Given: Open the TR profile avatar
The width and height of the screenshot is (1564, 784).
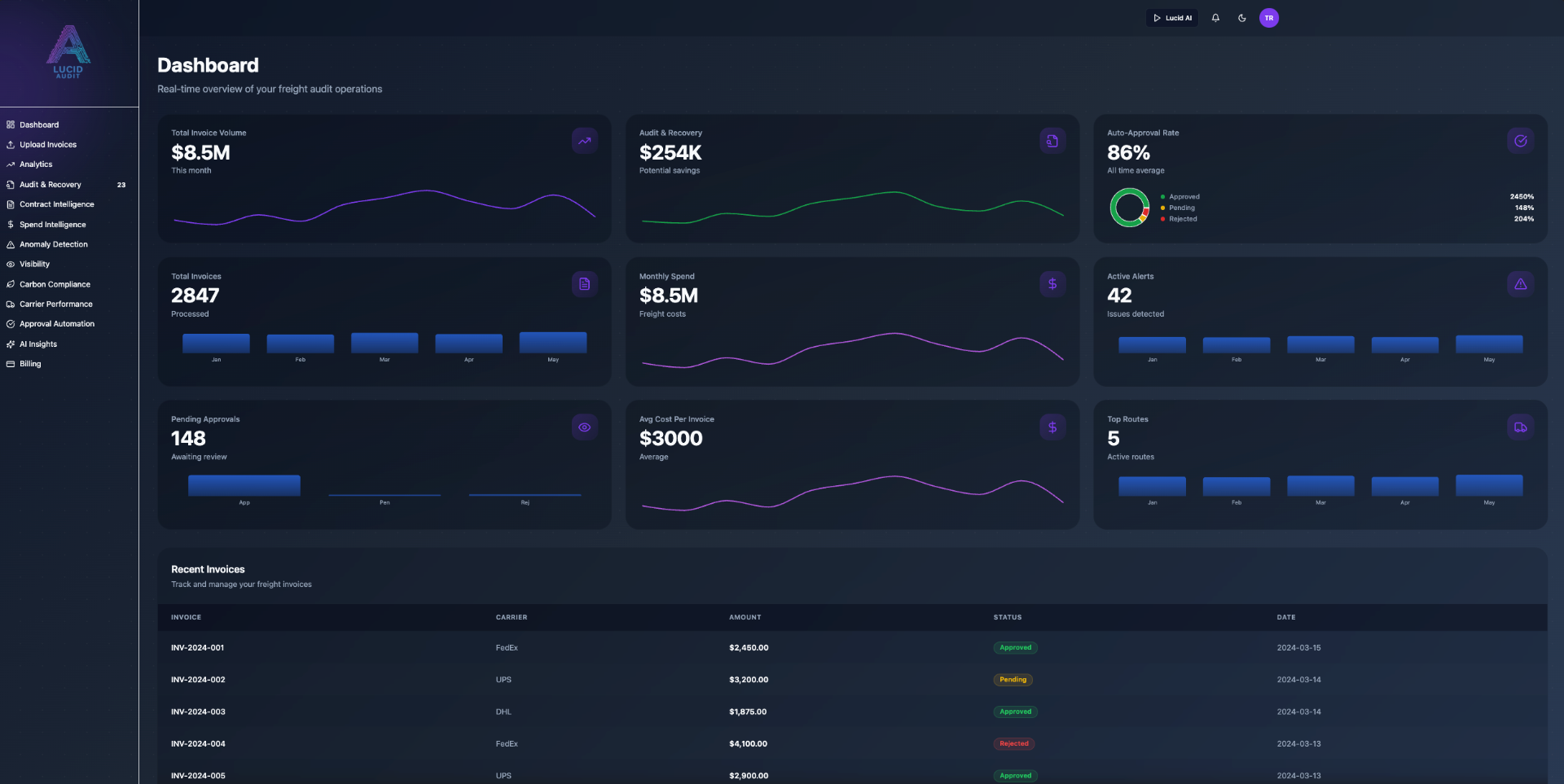Looking at the screenshot, I should [1269, 17].
